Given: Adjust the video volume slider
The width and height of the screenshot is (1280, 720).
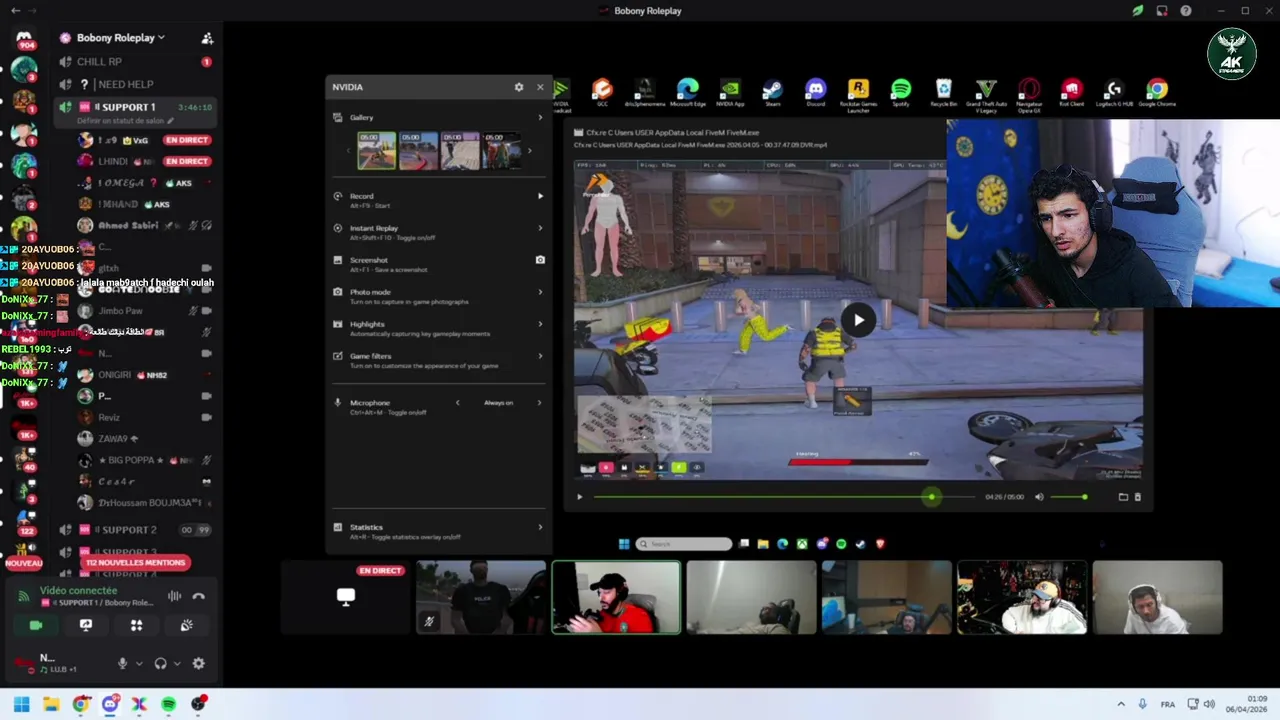Looking at the screenshot, I should point(1070,497).
